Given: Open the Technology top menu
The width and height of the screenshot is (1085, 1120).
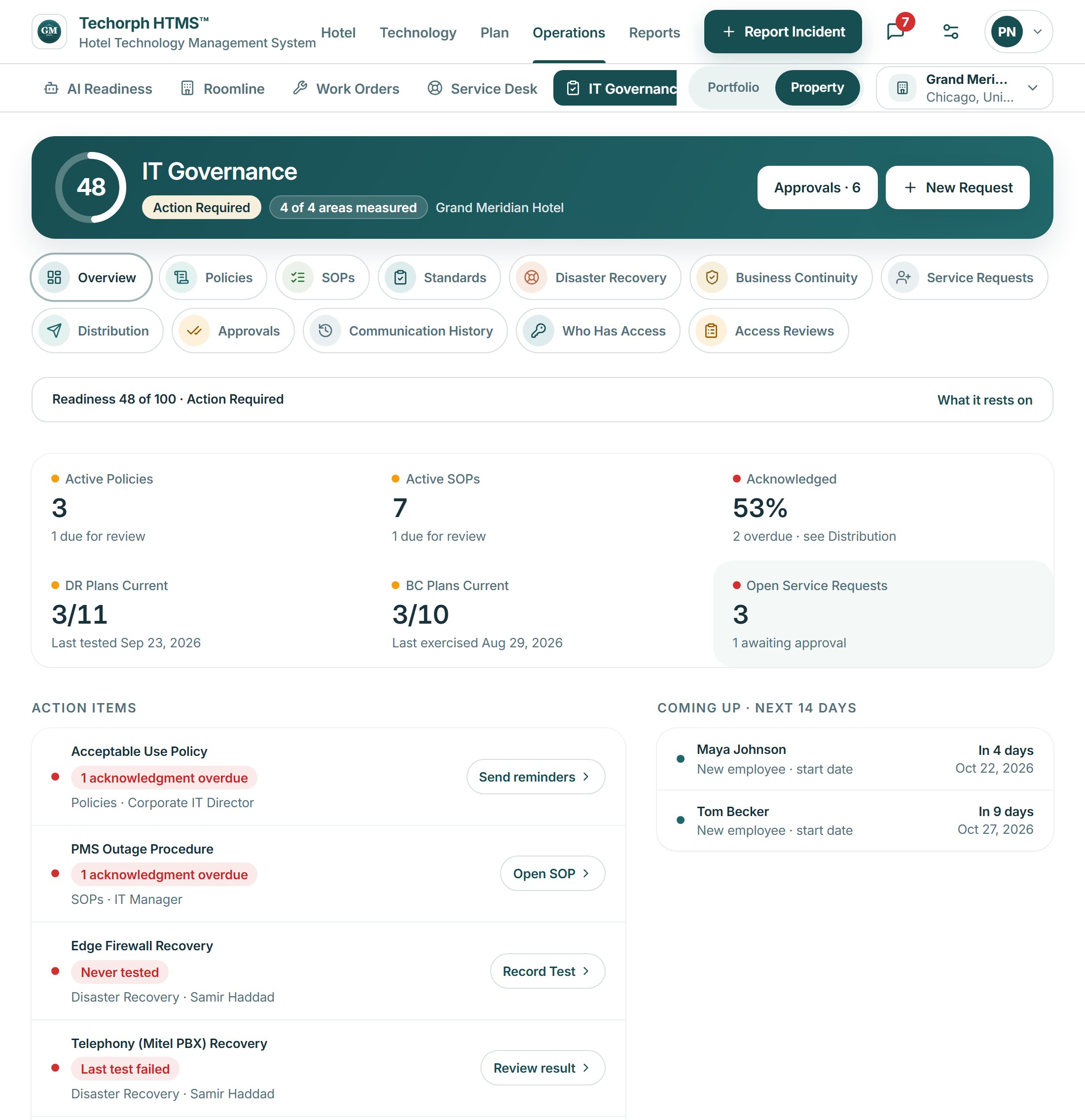Looking at the screenshot, I should coord(418,33).
